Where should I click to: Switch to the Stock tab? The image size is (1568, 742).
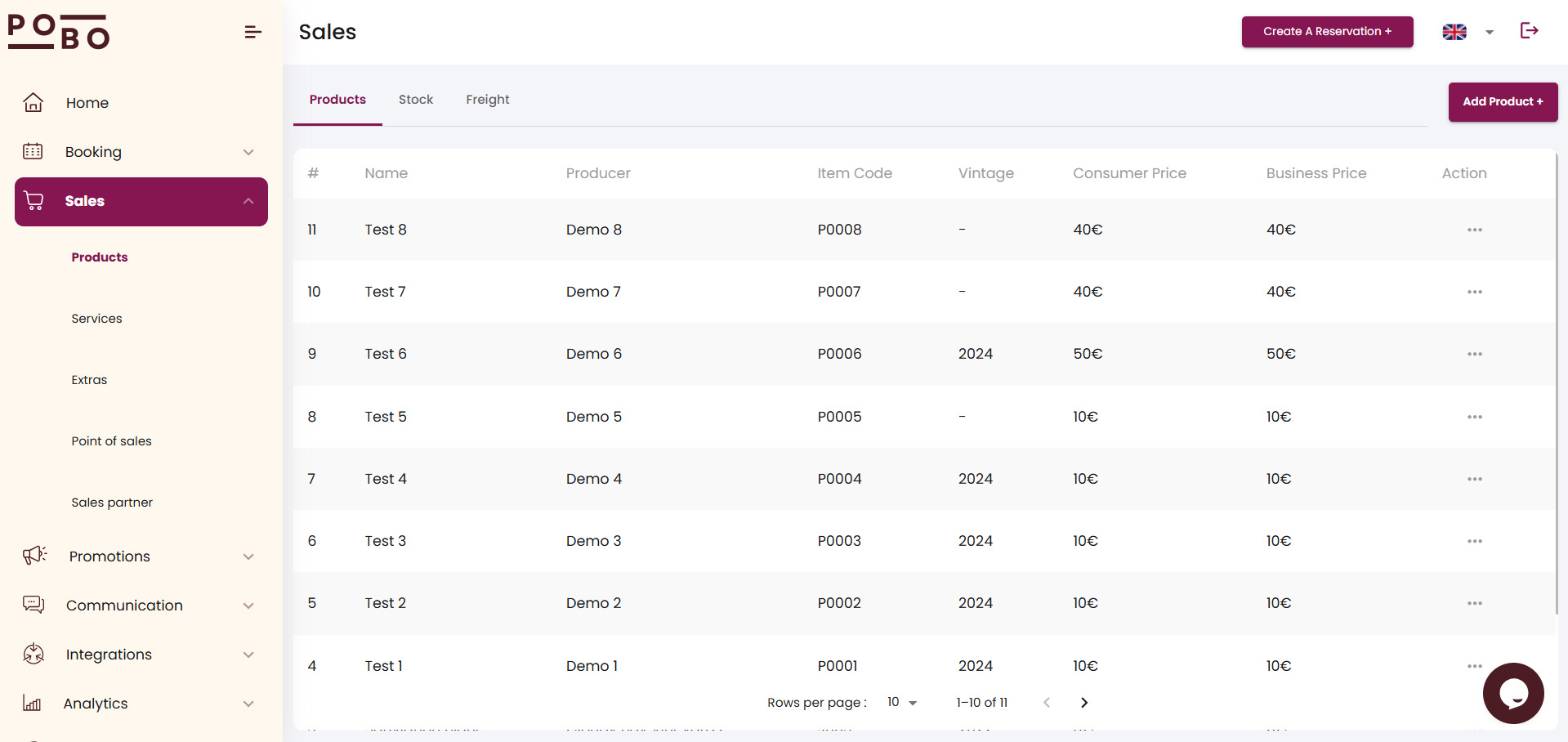[415, 100]
